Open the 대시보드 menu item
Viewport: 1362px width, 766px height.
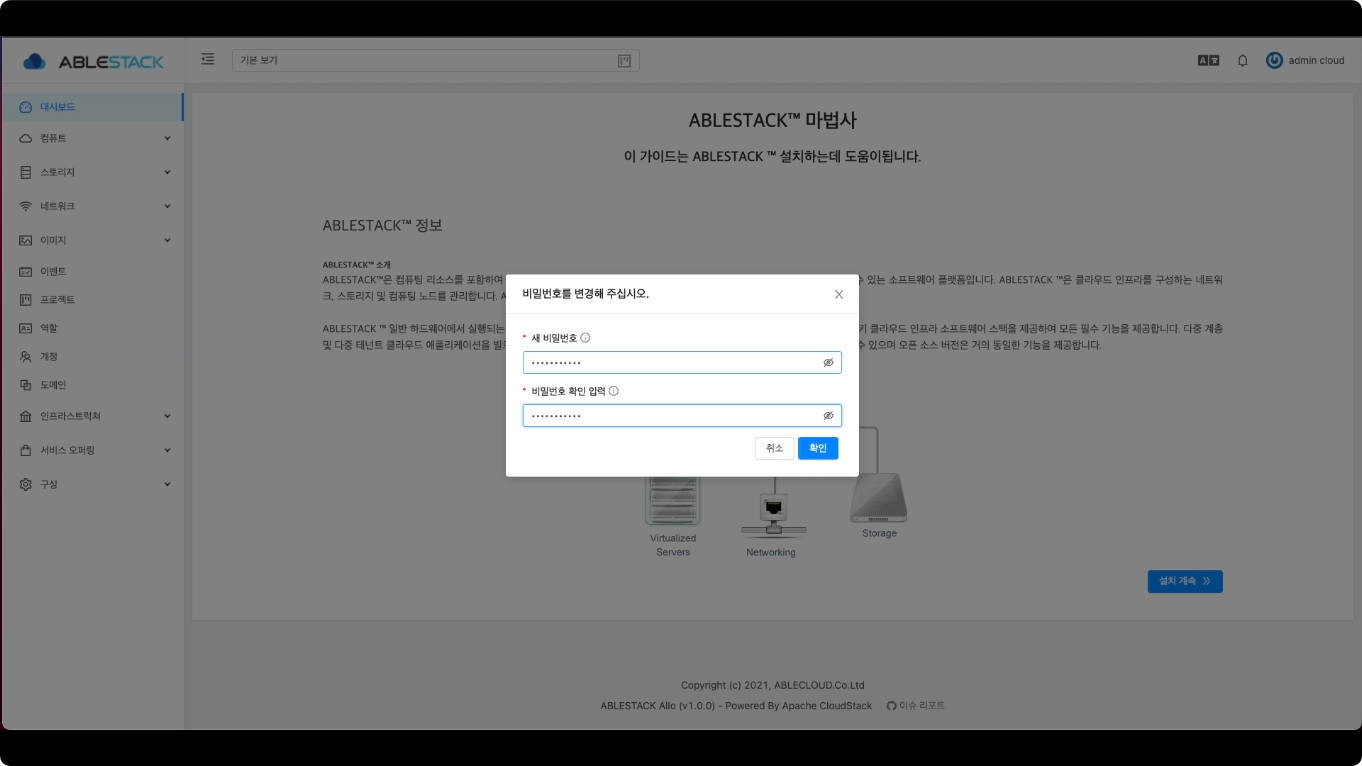92,107
